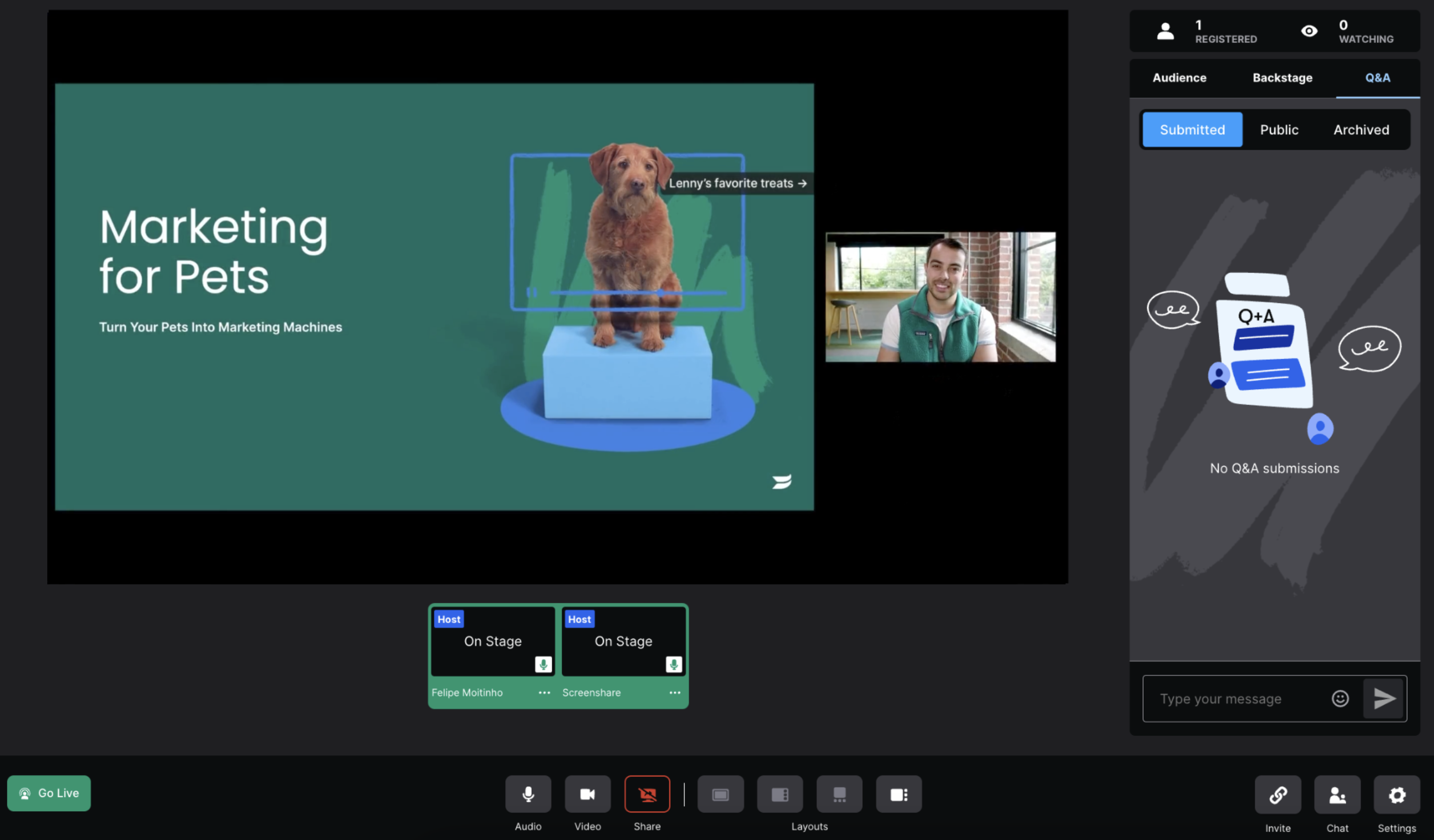The height and width of the screenshot is (840, 1434).
Task: Select the fourth layout icon
Action: (x=899, y=794)
